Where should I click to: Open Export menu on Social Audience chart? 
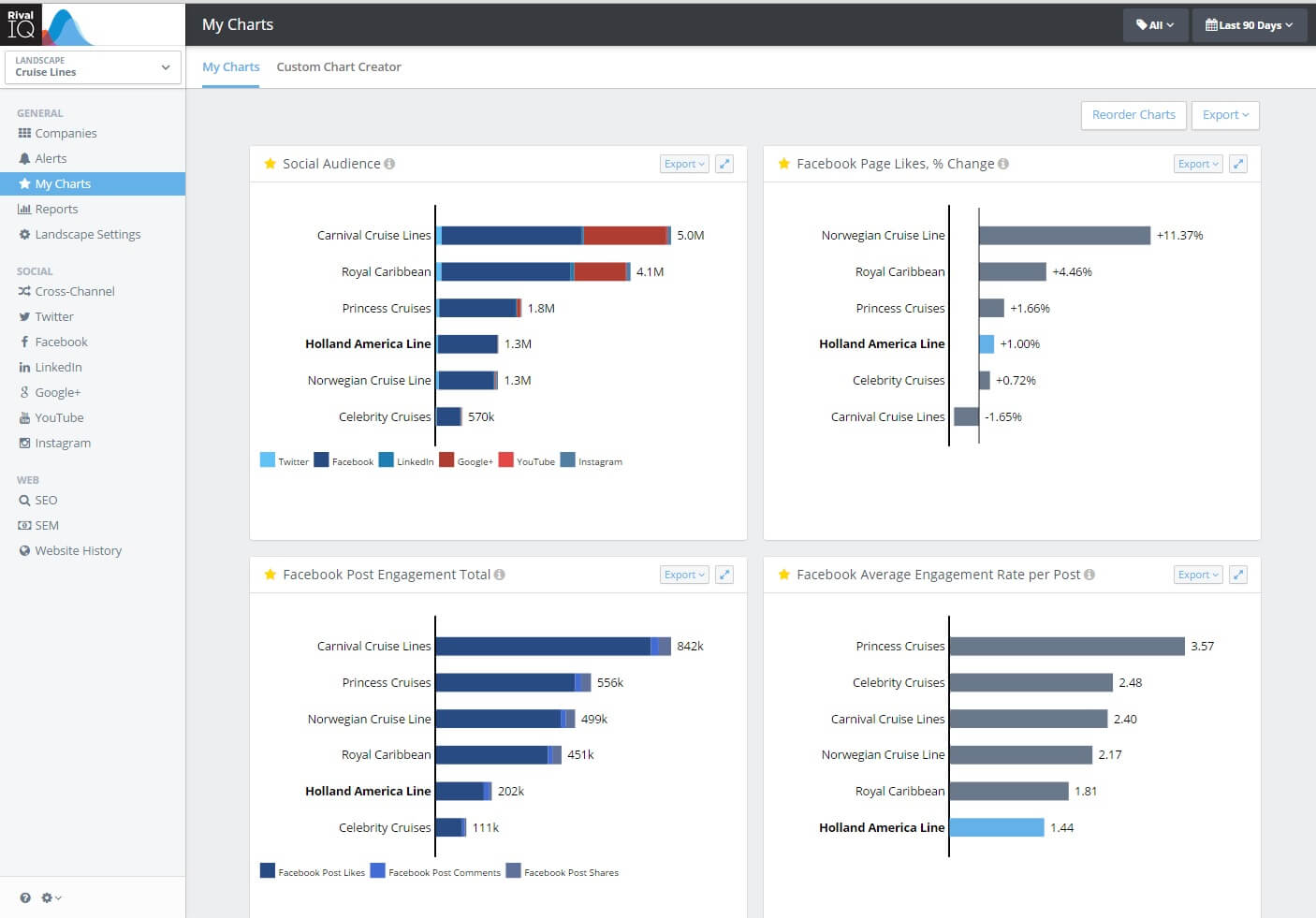click(x=684, y=164)
